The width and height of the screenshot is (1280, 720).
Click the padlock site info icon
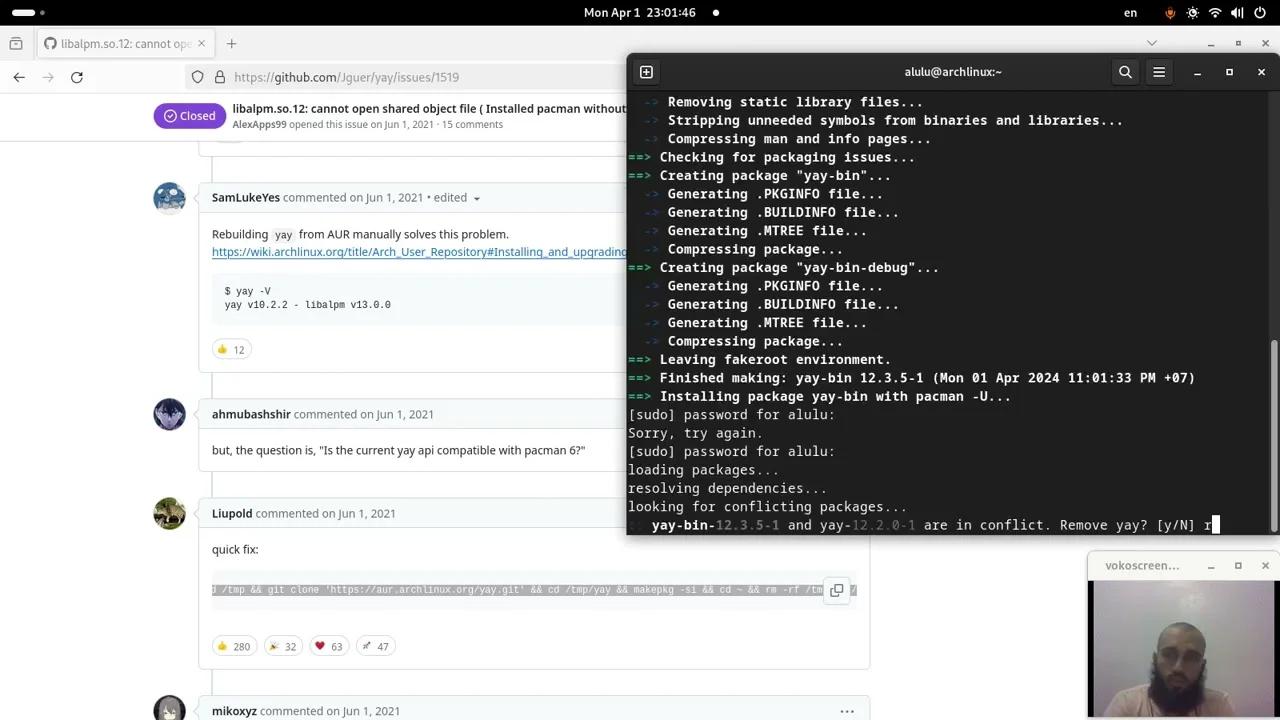pyautogui.click(x=219, y=77)
